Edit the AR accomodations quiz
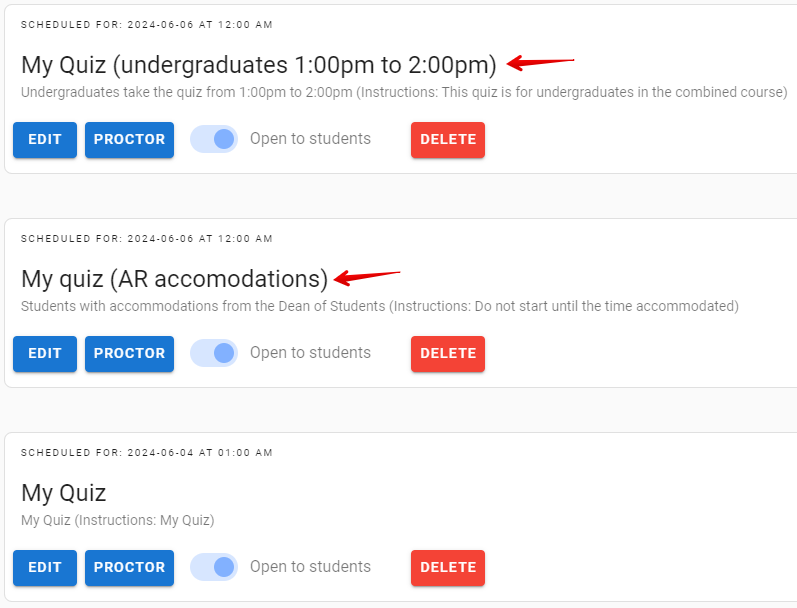This screenshot has width=797, height=608. pyautogui.click(x=45, y=354)
